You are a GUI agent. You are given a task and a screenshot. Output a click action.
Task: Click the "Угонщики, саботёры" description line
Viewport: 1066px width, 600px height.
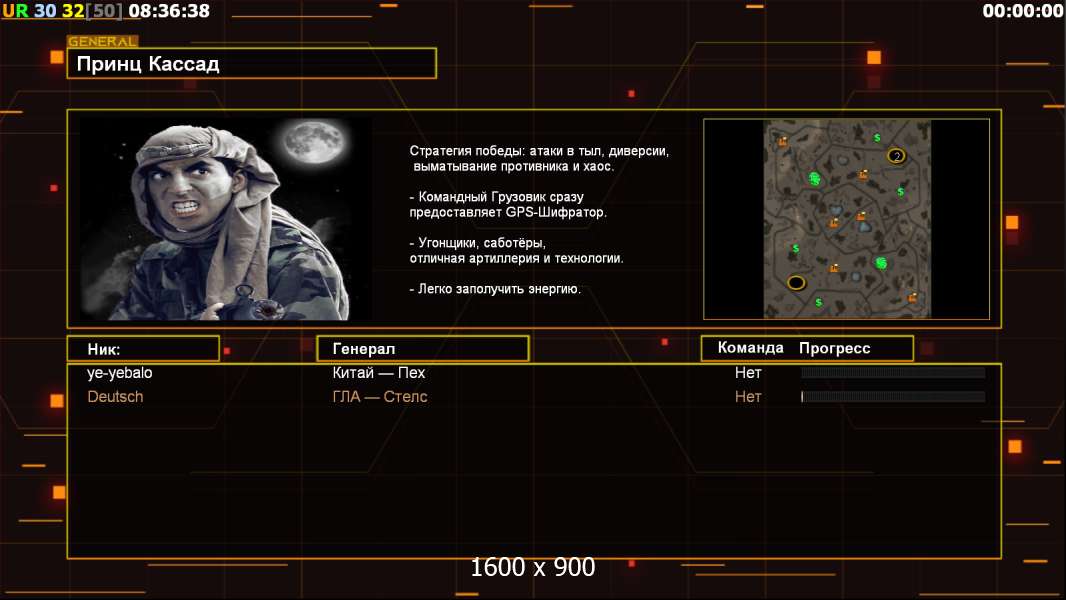(x=516, y=251)
